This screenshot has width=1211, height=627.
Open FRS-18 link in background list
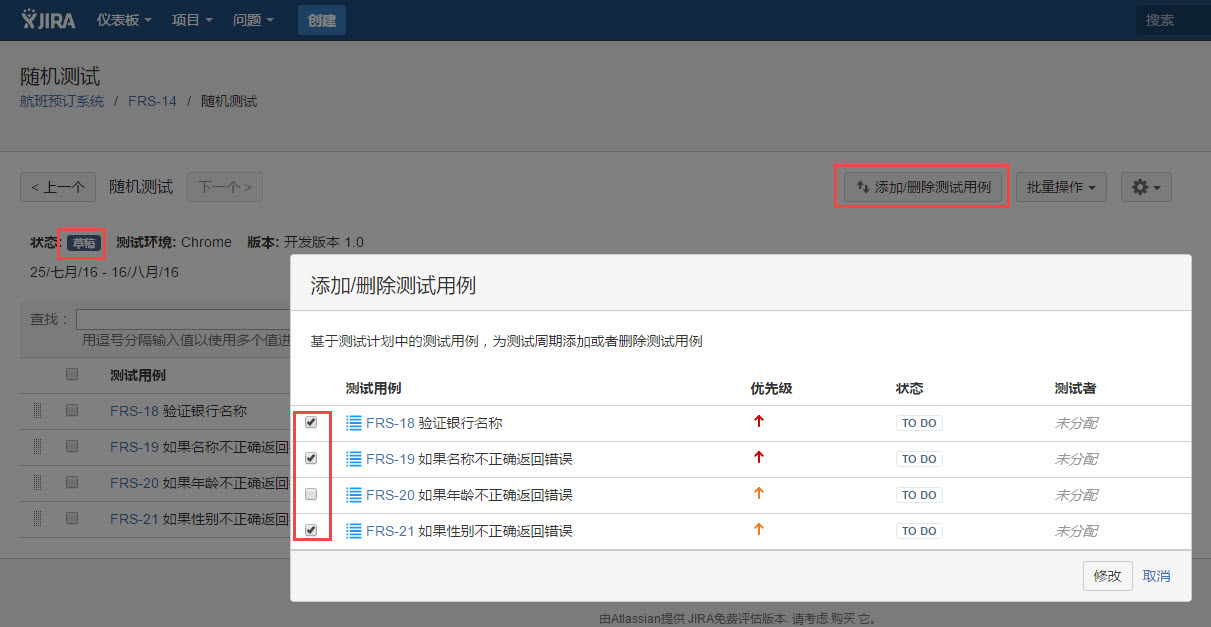(134, 411)
